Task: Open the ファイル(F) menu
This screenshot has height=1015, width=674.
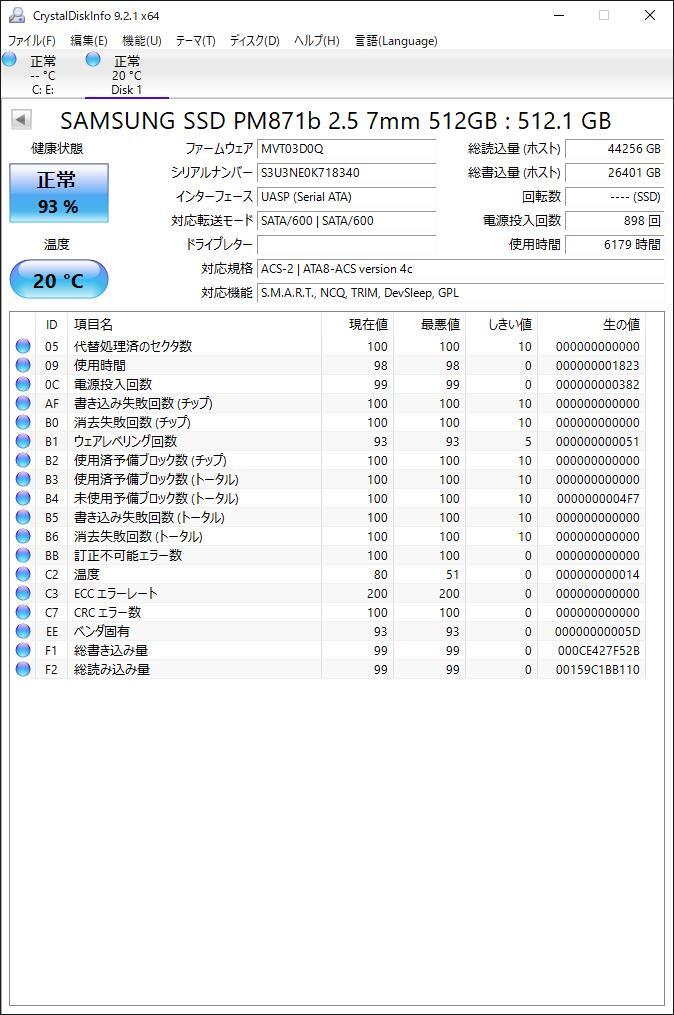Action: tap(31, 41)
